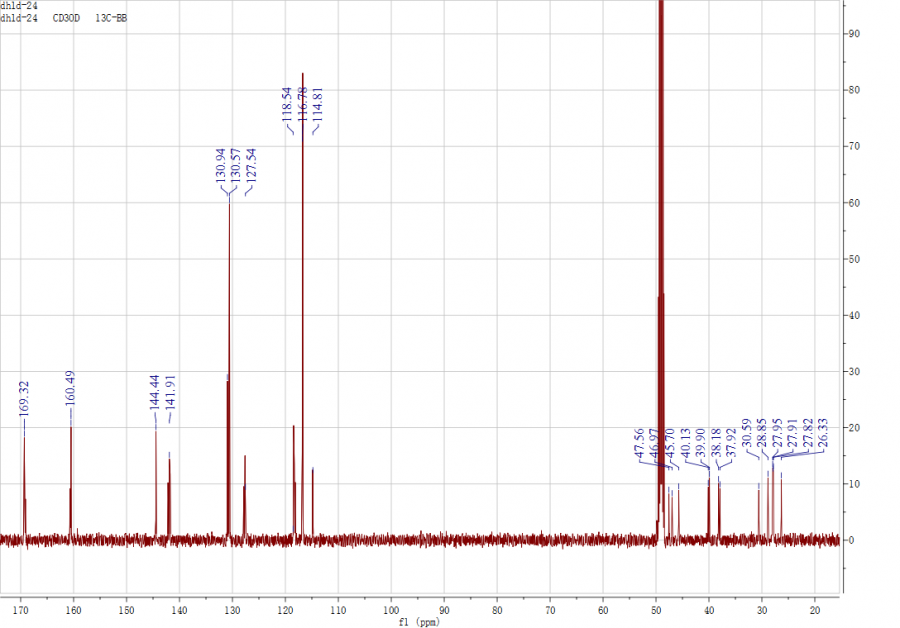Click the 28.85 peak label
Image resolution: width=900 pixels, height=628 pixels.
[762, 433]
